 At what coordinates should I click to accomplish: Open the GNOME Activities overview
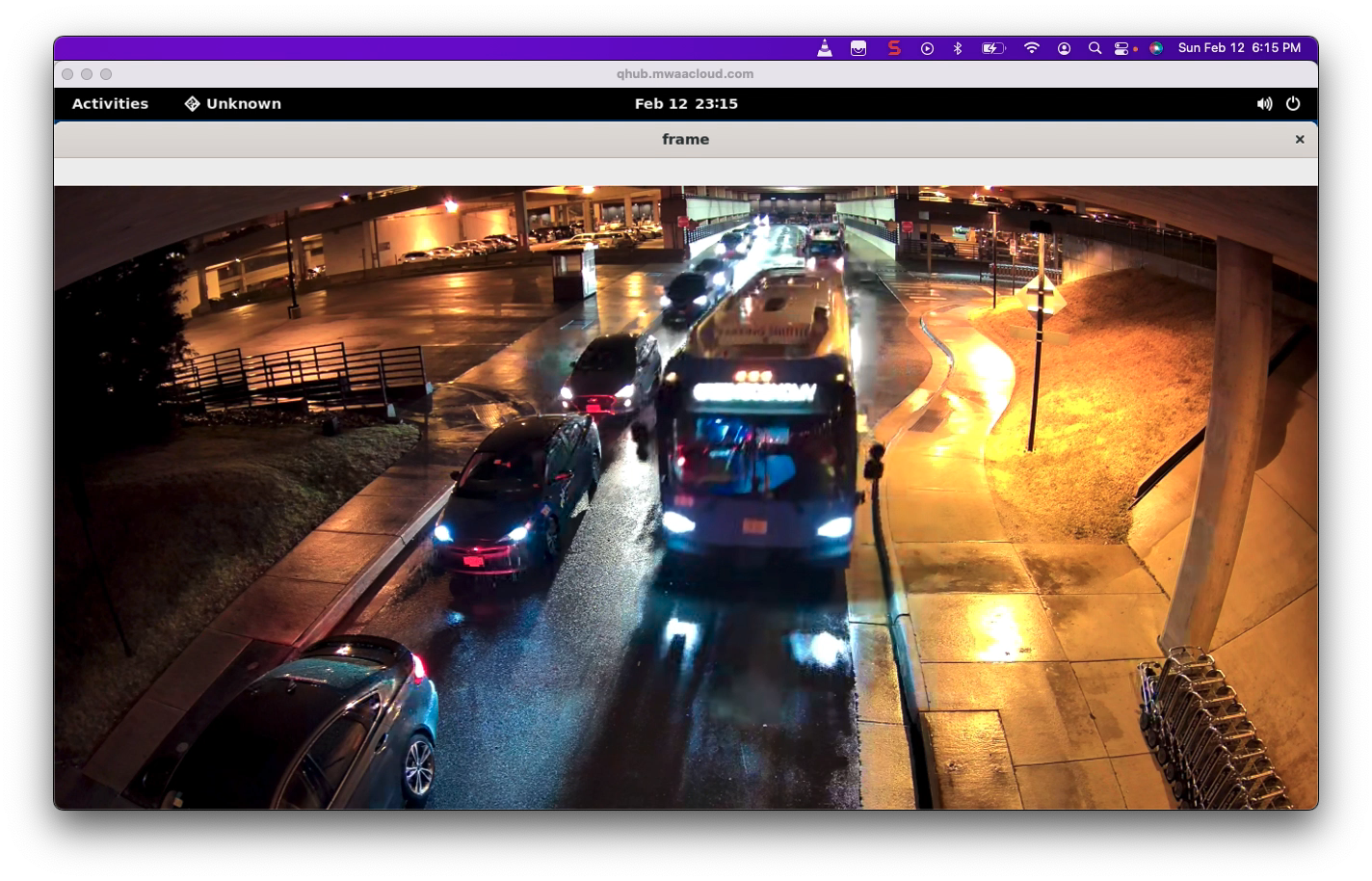[x=110, y=104]
